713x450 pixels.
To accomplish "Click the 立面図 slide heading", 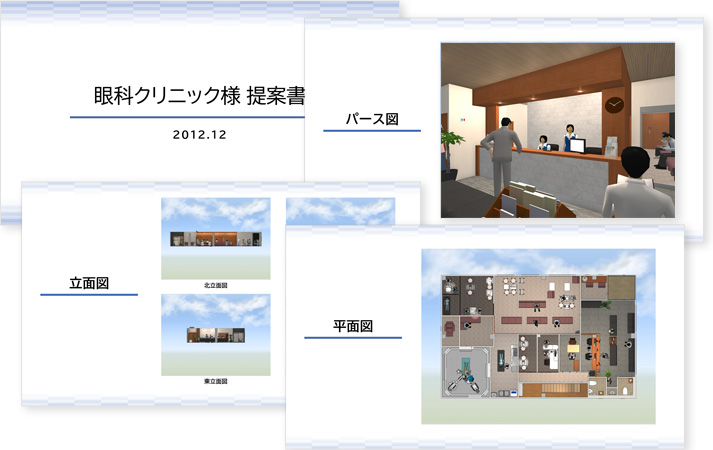I will pyautogui.click(x=88, y=283).
